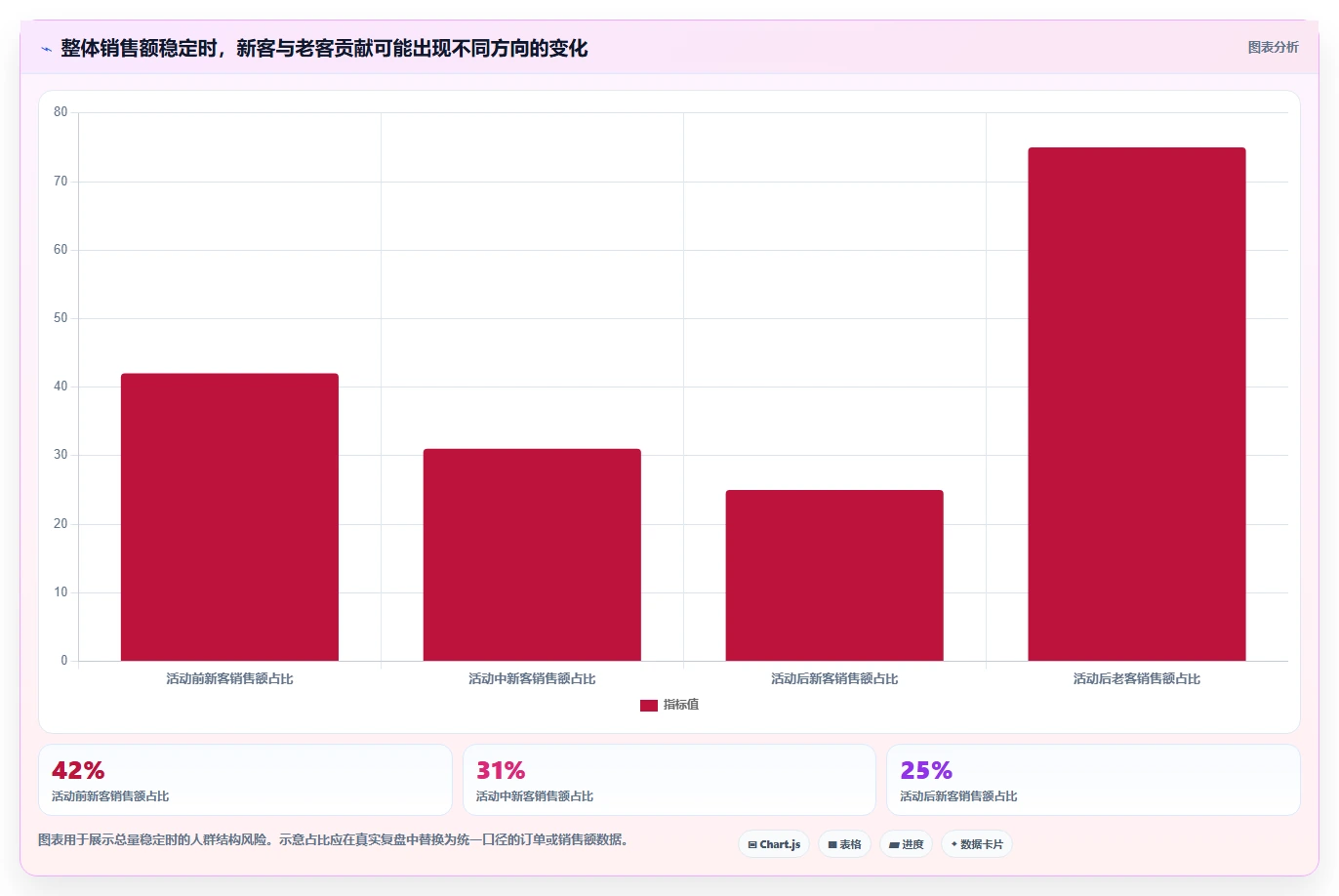Screen dimensions: 1339x896
Task: Click x-axis label 活动后老客销售额占比
Action: tap(1137, 678)
